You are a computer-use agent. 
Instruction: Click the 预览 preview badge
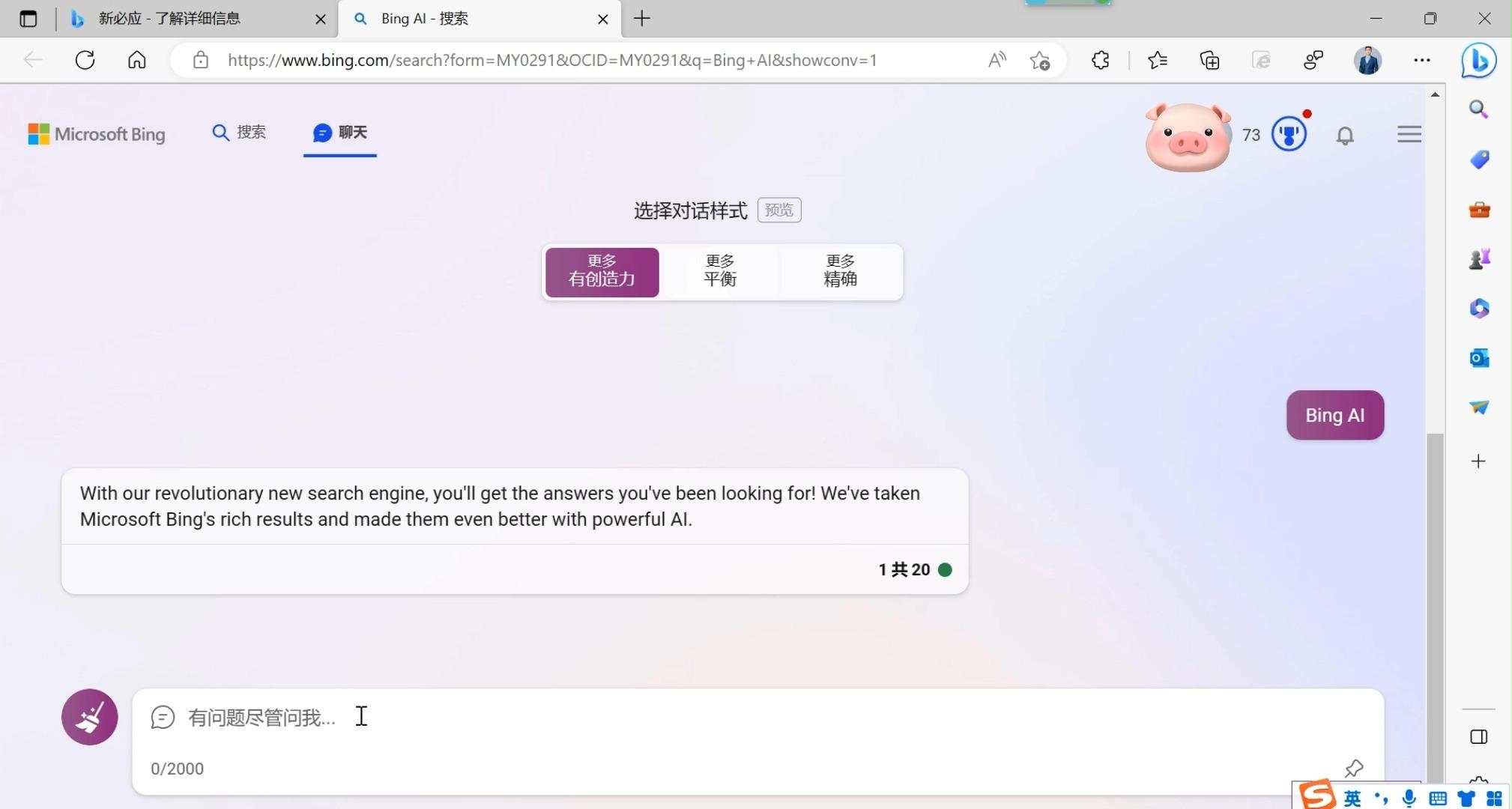(x=779, y=210)
